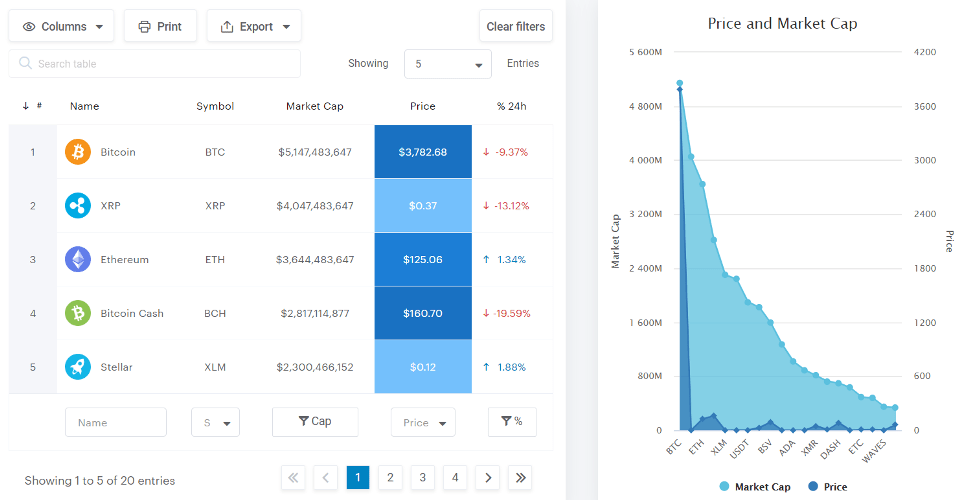956x500 pixels.
Task: Open the Price filter dropdown
Action: (x=423, y=423)
